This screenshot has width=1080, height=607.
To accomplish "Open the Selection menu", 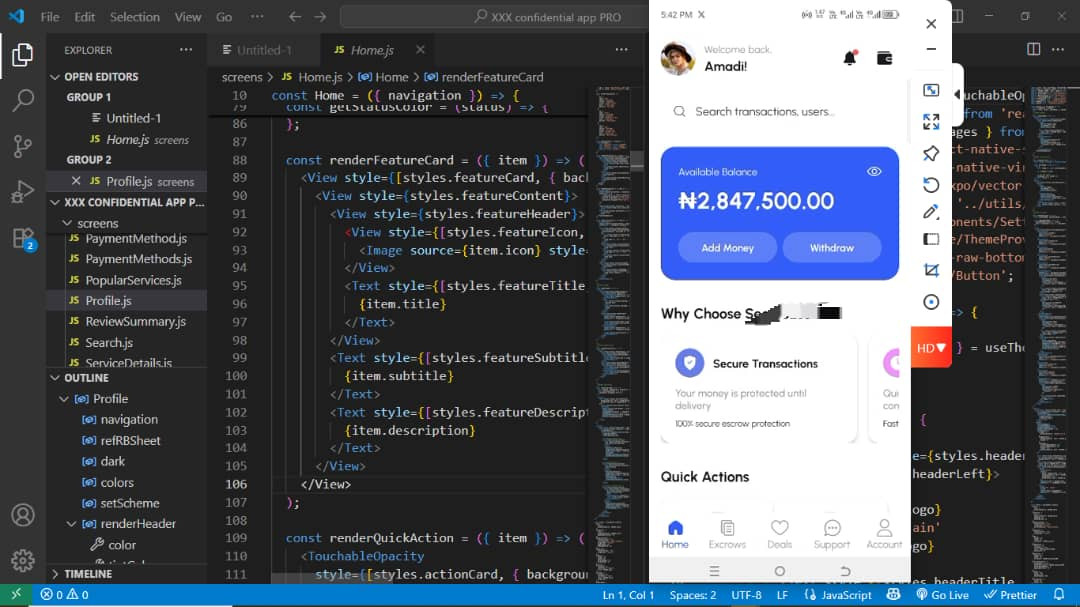I will click(135, 17).
